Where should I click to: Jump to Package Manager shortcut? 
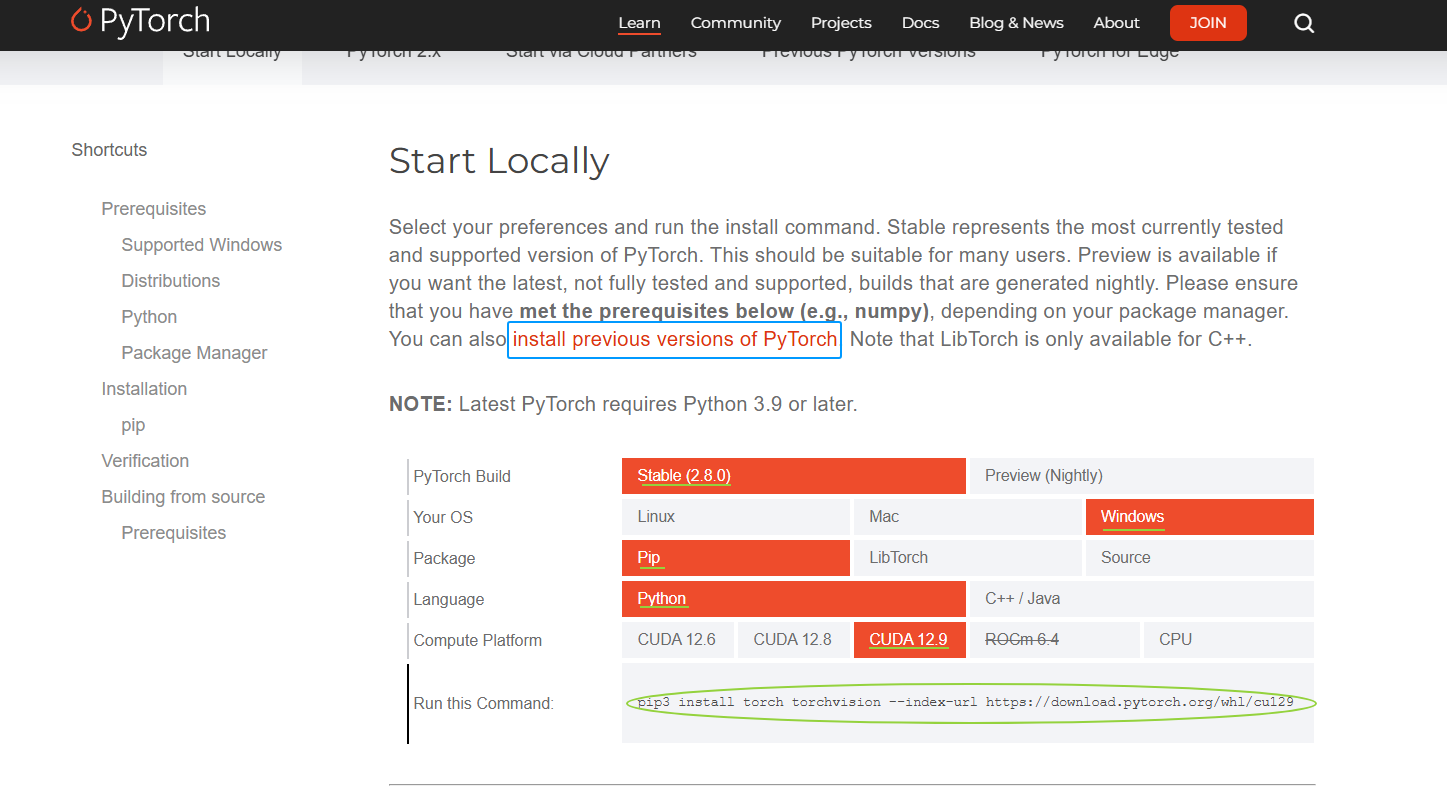[x=194, y=353]
